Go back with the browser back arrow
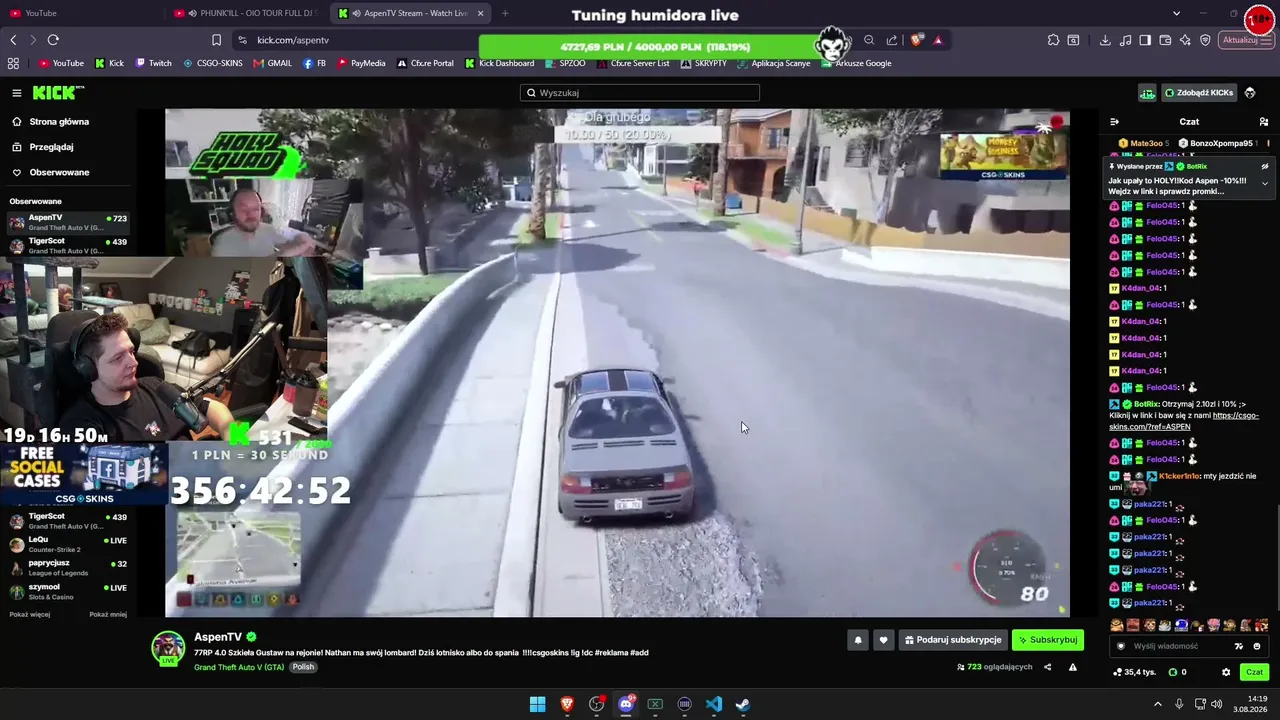Image resolution: width=1280 pixels, height=720 pixels. pos(13,40)
